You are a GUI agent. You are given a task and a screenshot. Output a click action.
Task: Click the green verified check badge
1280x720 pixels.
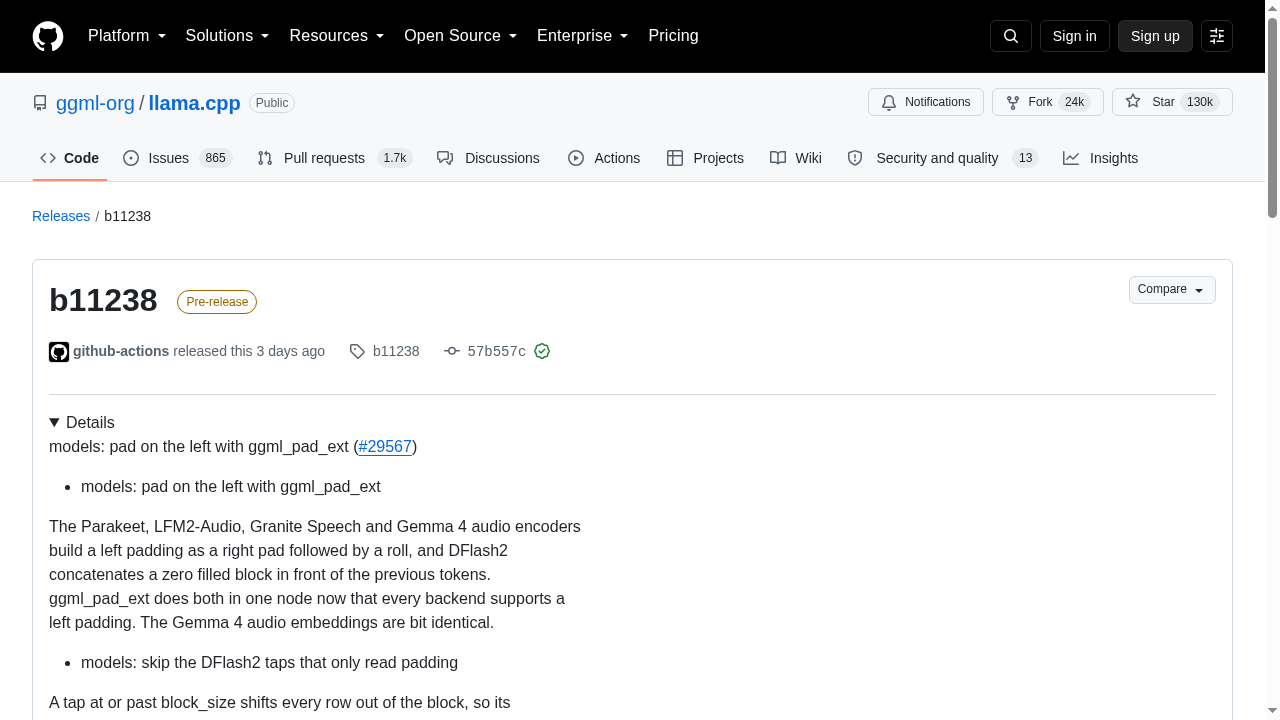tap(542, 351)
